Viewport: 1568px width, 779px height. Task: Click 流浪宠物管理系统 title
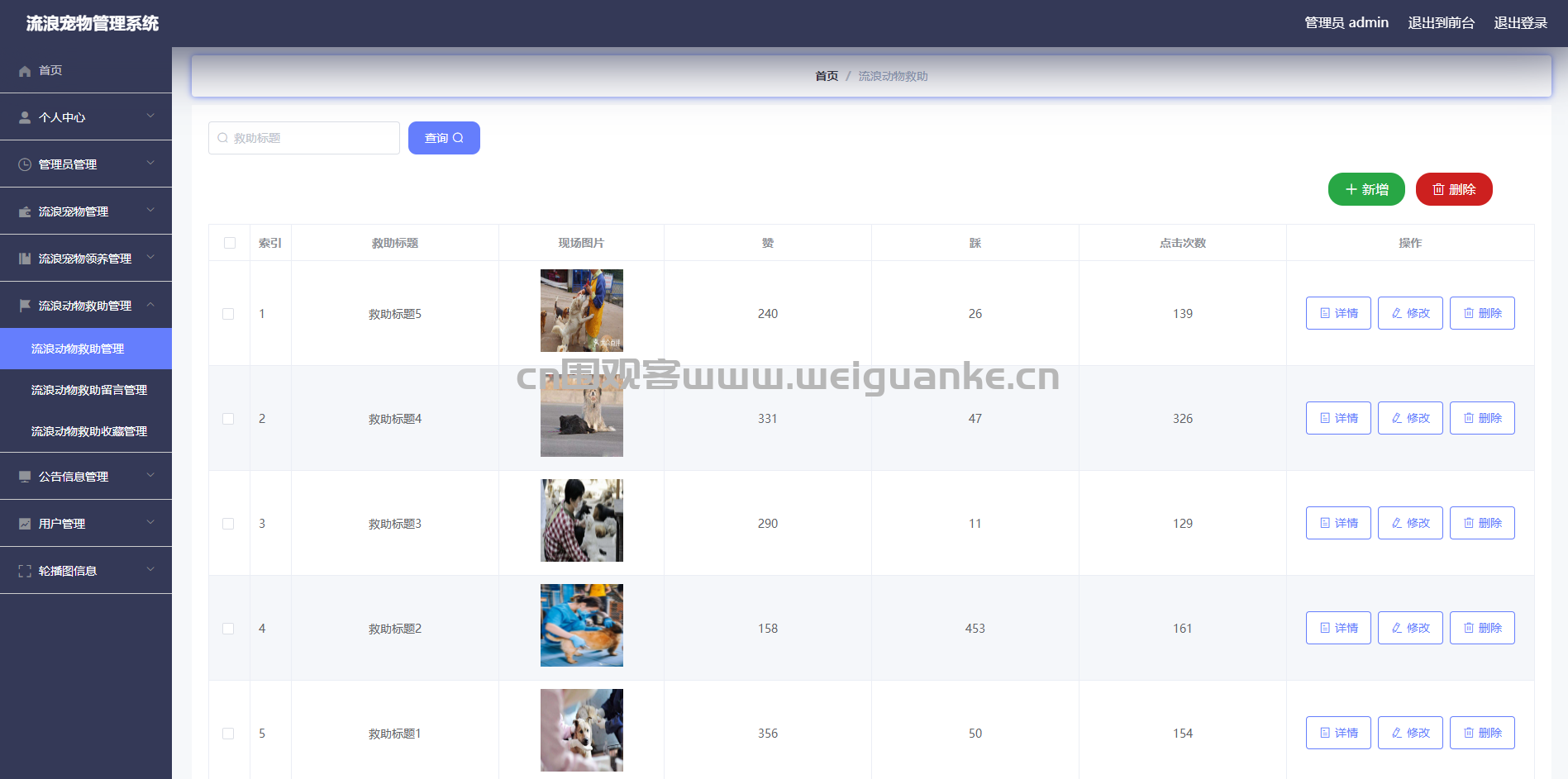click(93, 23)
